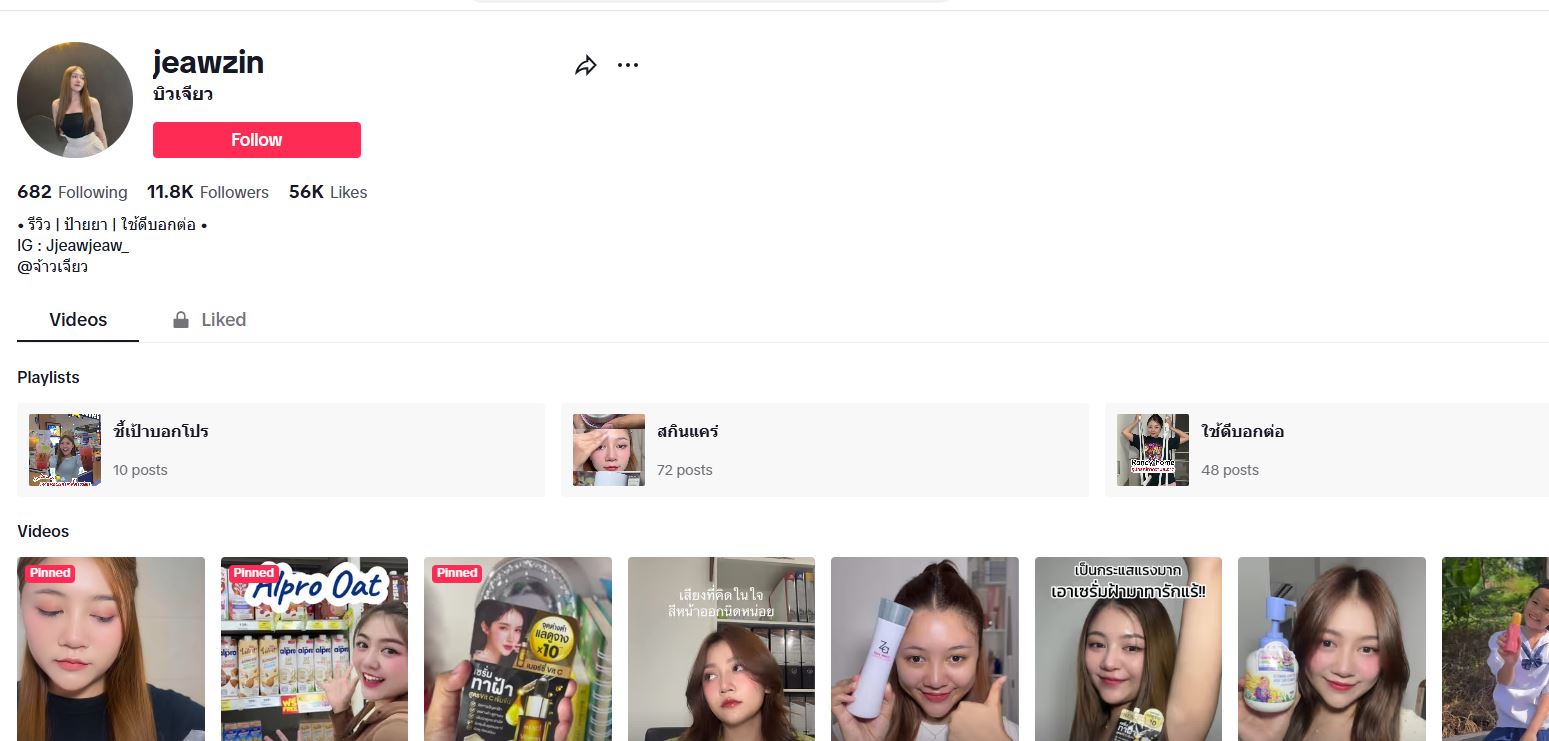This screenshot has width=1549, height=741.
Task: Open the pinned Alpro Oat video
Action: (x=314, y=649)
